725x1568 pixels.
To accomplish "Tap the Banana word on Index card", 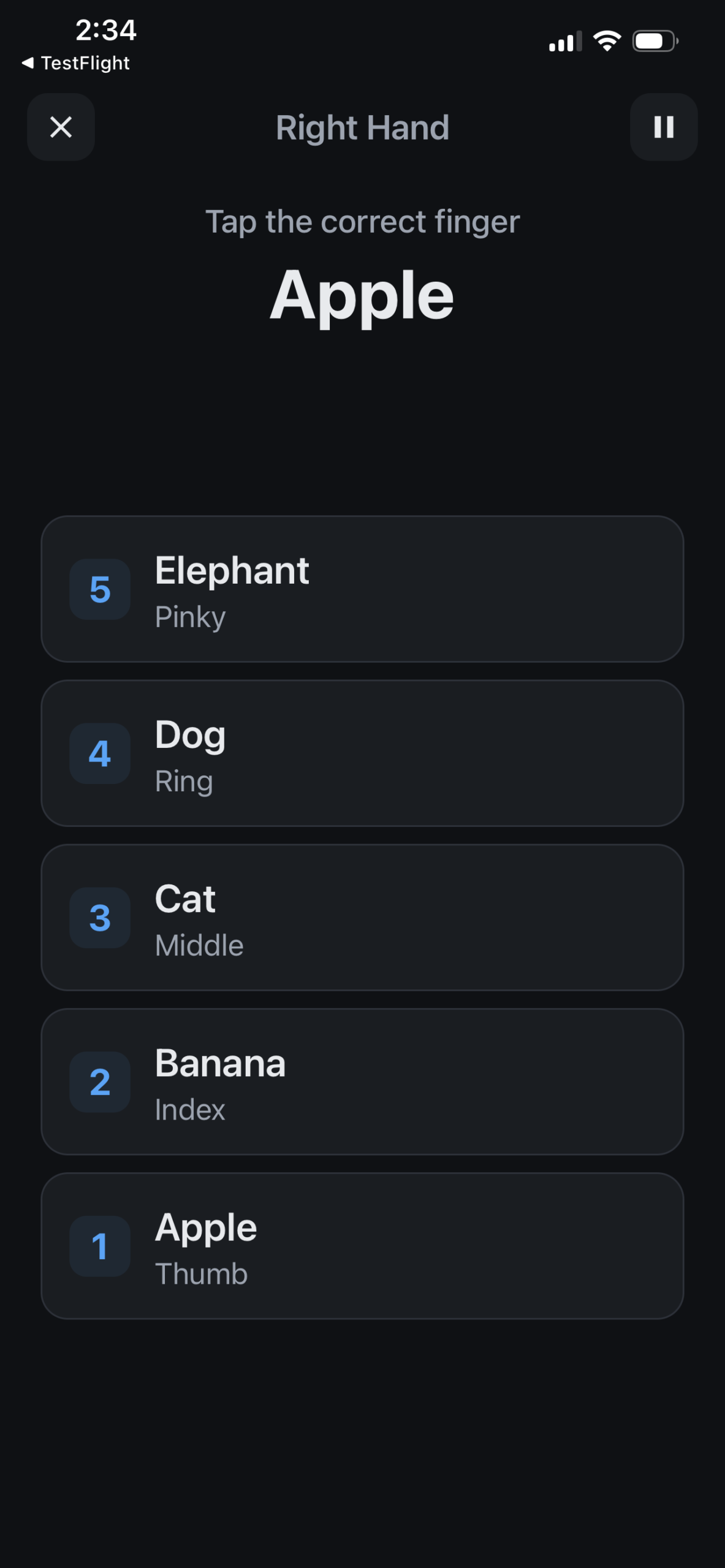I will pyautogui.click(x=220, y=1063).
